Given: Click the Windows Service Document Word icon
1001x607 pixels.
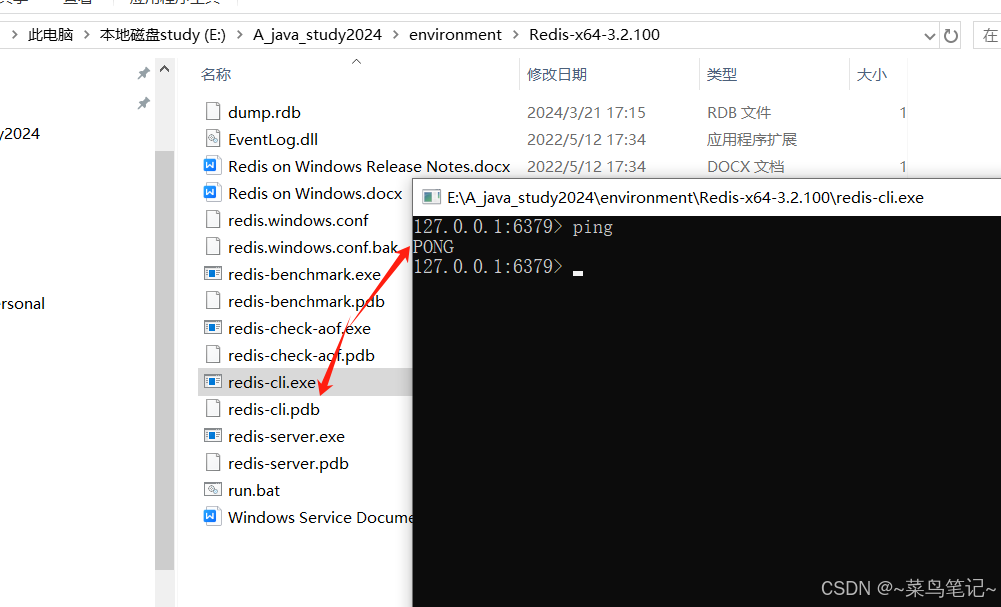Looking at the screenshot, I should click(x=211, y=516).
